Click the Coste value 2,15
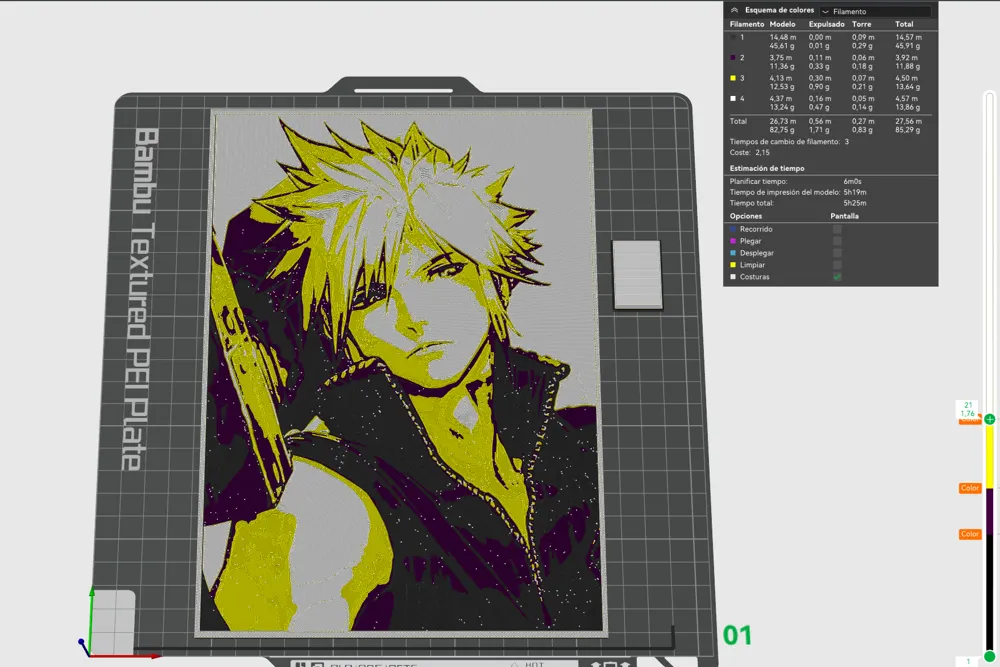Image resolution: width=1000 pixels, height=667 pixels. pos(762,152)
